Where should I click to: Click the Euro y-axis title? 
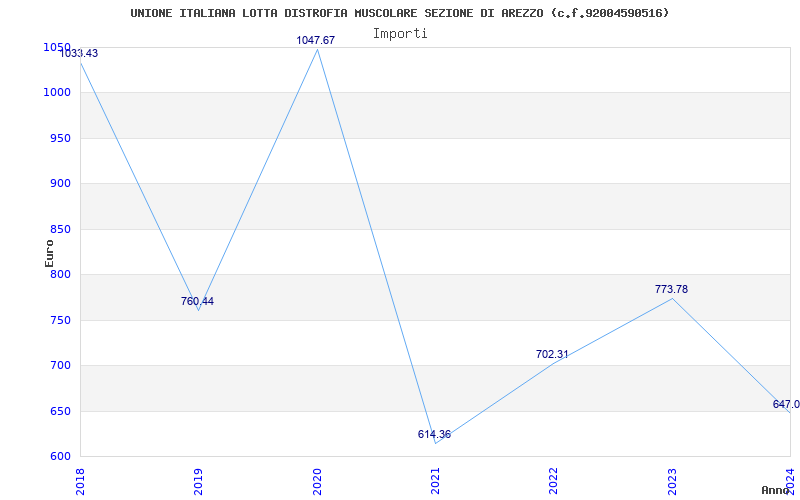(49, 253)
